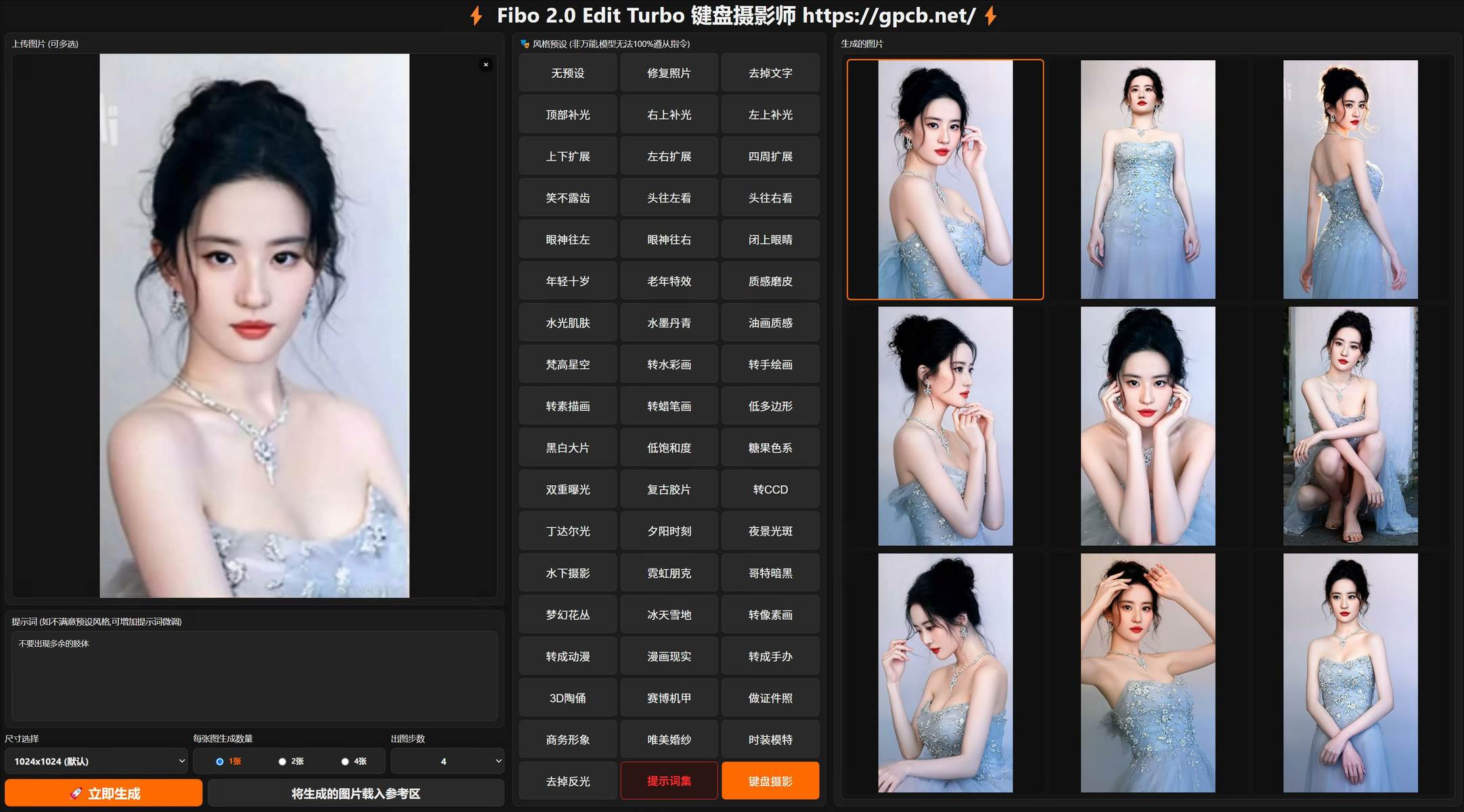Remove uploaded image with the X icon
This screenshot has height=812, width=1464.
[485, 65]
